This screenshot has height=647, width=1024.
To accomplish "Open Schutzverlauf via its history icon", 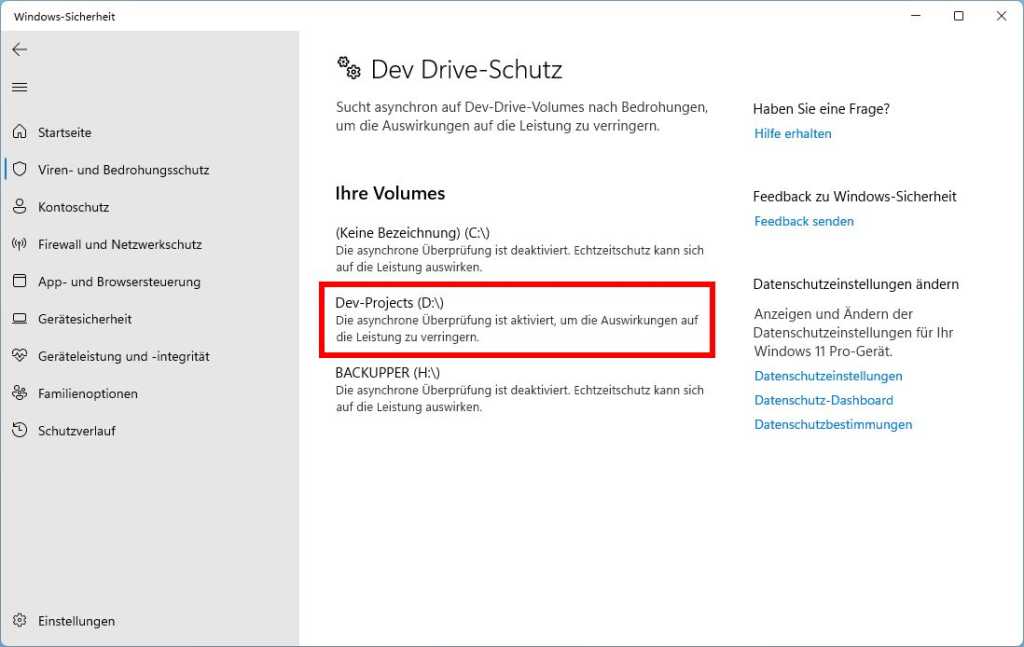I will pyautogui.click(x=20, y=430).
